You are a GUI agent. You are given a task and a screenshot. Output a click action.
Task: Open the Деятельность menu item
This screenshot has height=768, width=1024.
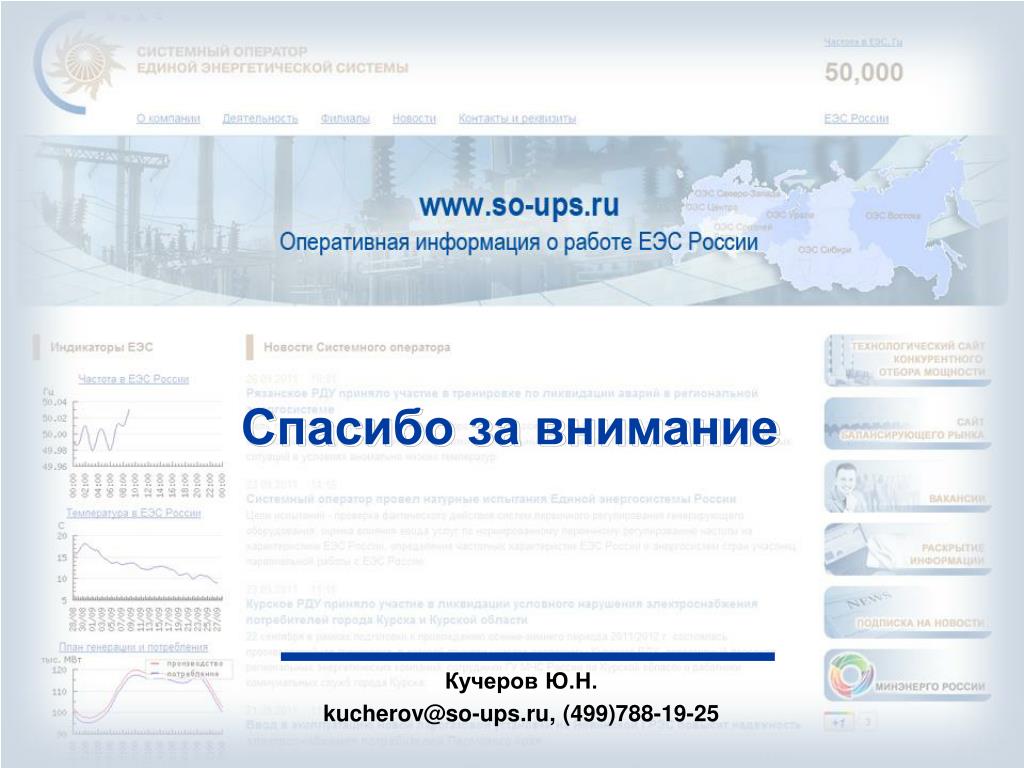click(260, 119)
